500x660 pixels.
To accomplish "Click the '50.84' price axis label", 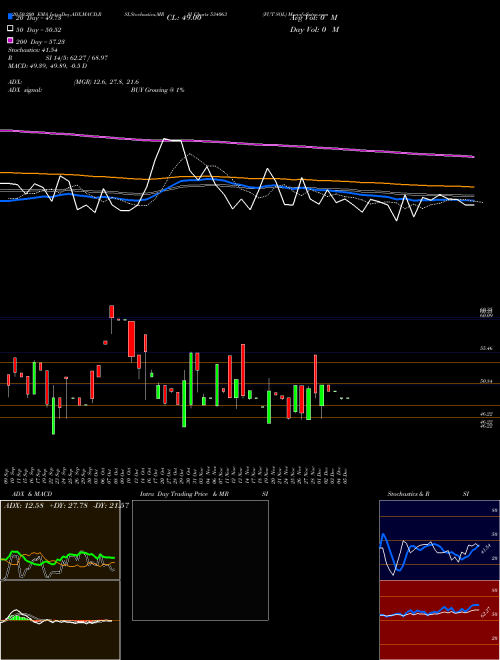I will click(x=487, y=381).
